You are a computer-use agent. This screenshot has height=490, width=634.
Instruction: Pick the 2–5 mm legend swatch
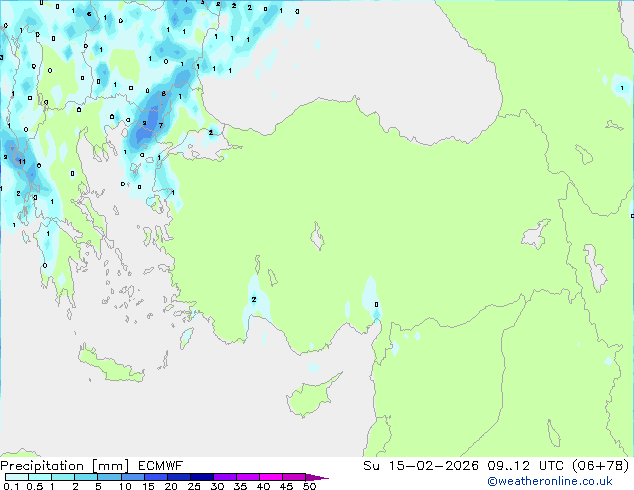86,477
